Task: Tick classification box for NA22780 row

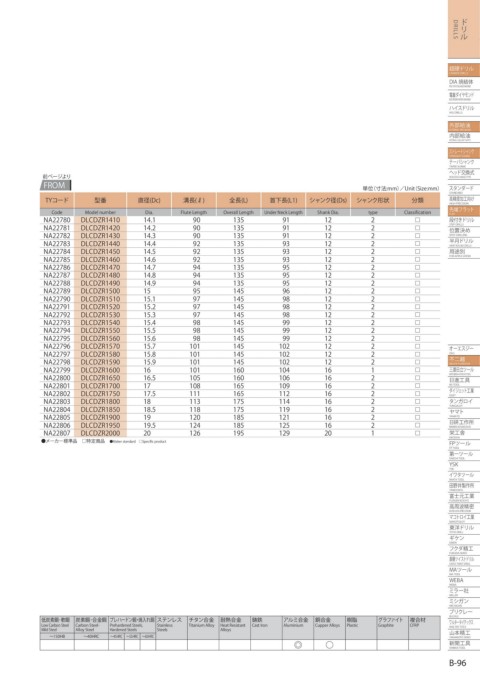Action: pyautogui.click(x=417, y=220)
